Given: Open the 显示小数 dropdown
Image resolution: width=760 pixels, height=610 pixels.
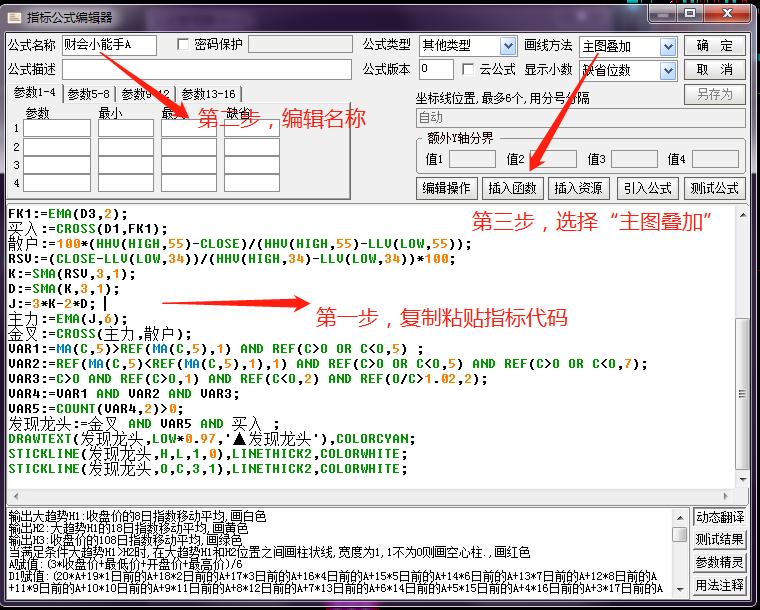Looking at the screenshot, I should (x=668, y=71).
